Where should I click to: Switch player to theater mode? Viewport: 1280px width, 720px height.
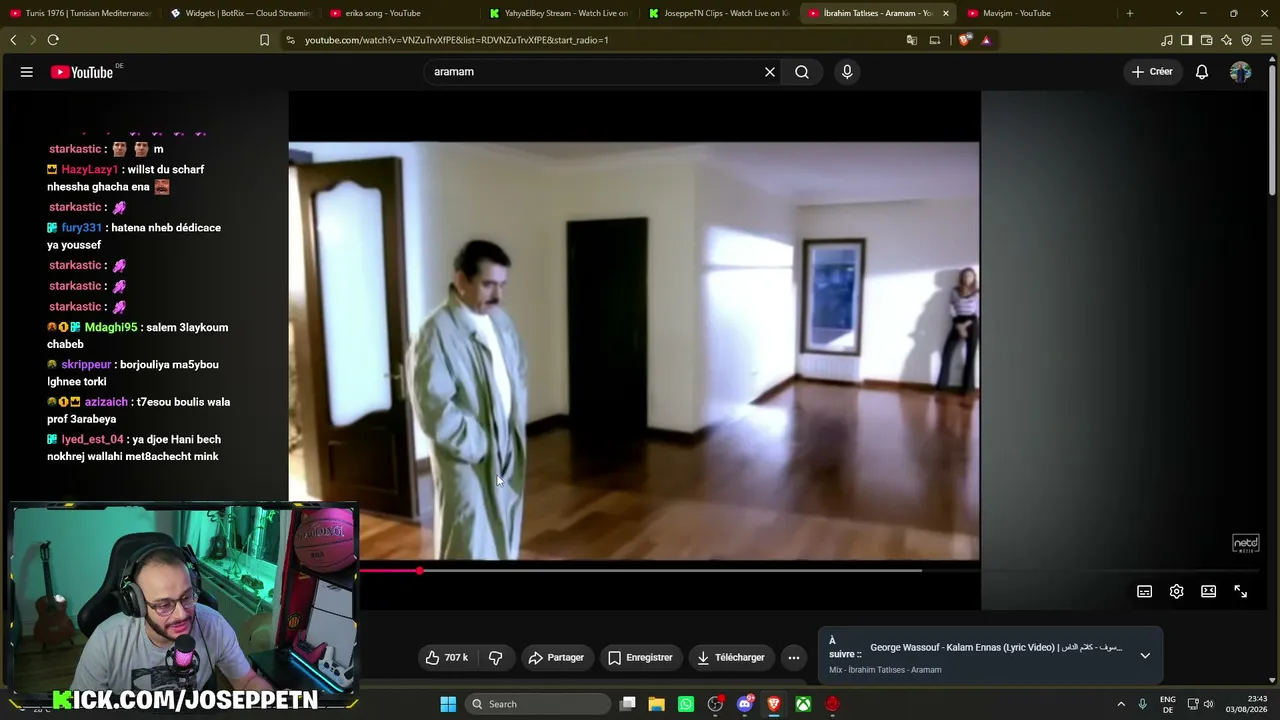1209,592
